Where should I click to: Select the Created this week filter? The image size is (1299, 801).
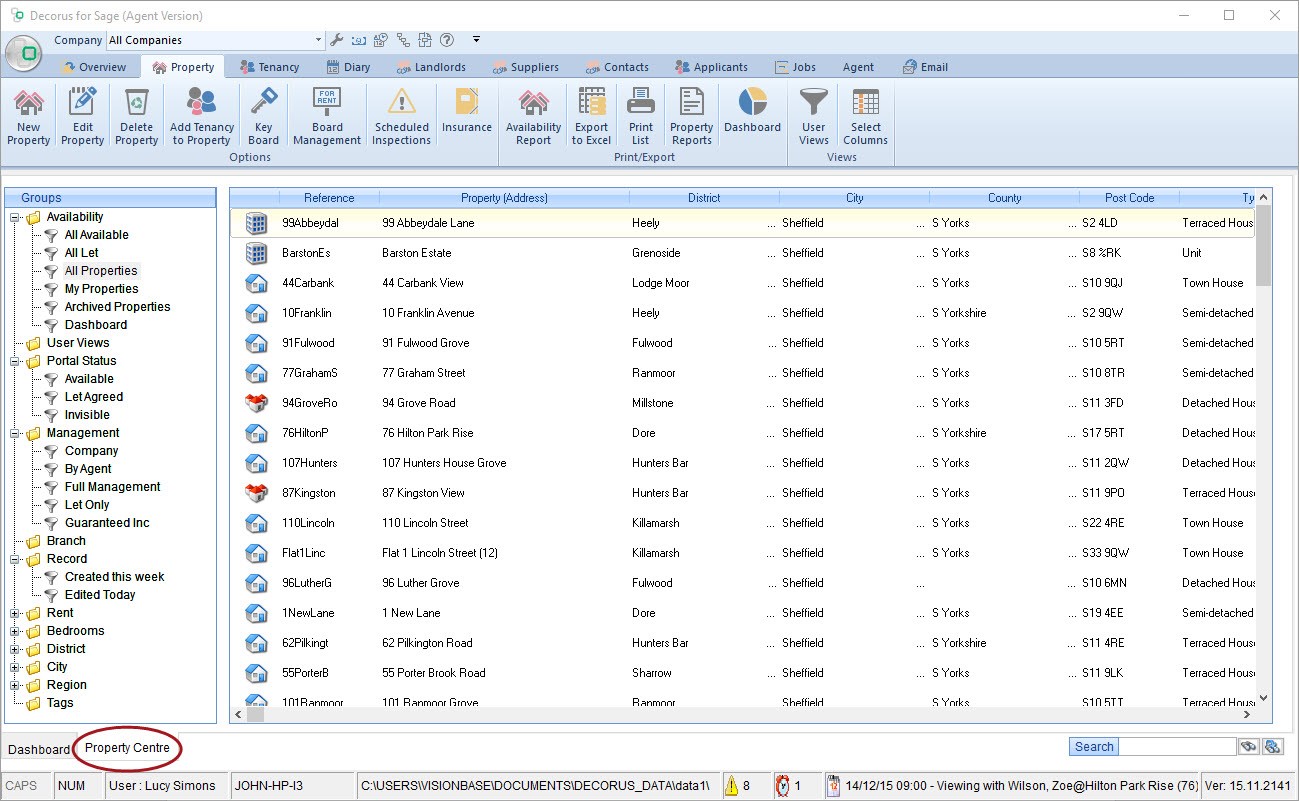115,577
